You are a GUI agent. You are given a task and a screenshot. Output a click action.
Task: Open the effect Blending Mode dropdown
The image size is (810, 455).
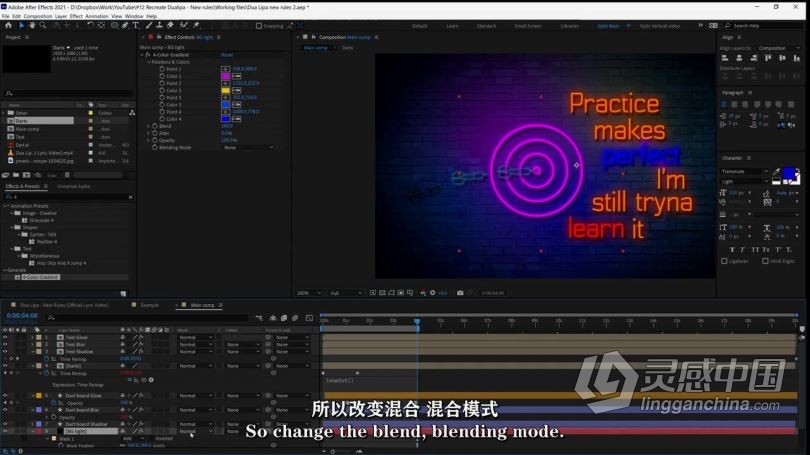(x=248, y=148)
